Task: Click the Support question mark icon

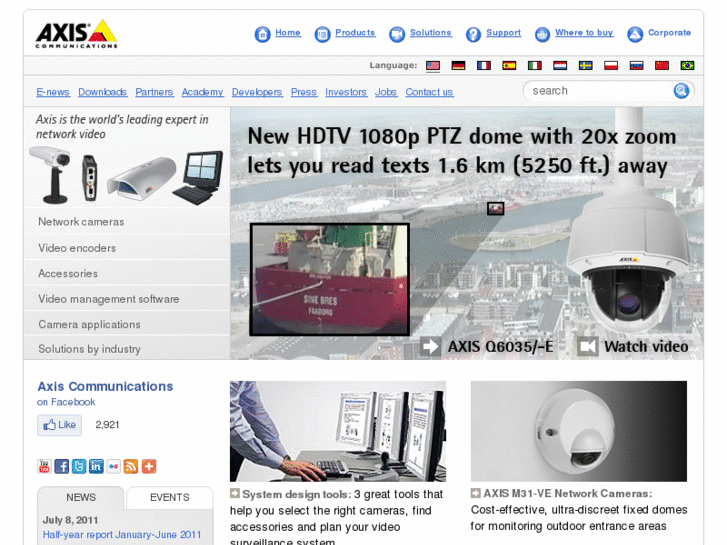Action: [473, 34]
